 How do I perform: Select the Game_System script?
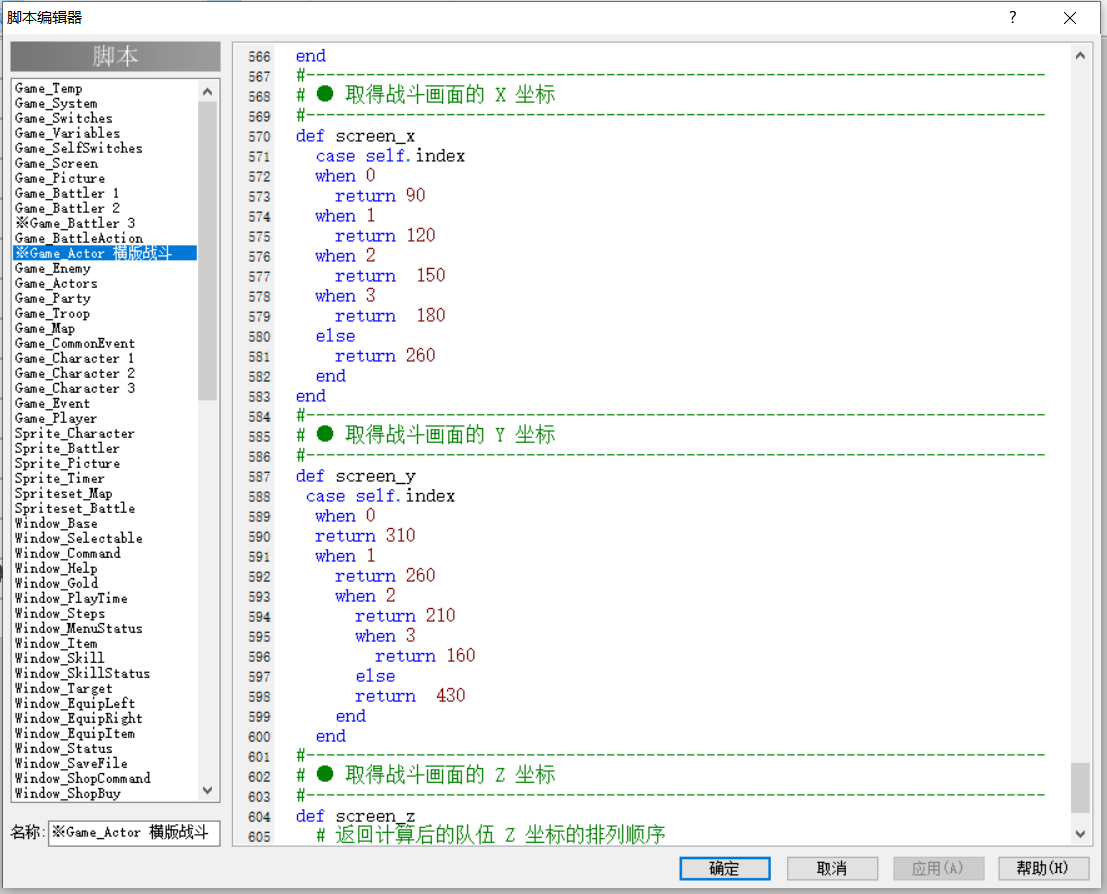pyautogui.click(x=56, y=103)
